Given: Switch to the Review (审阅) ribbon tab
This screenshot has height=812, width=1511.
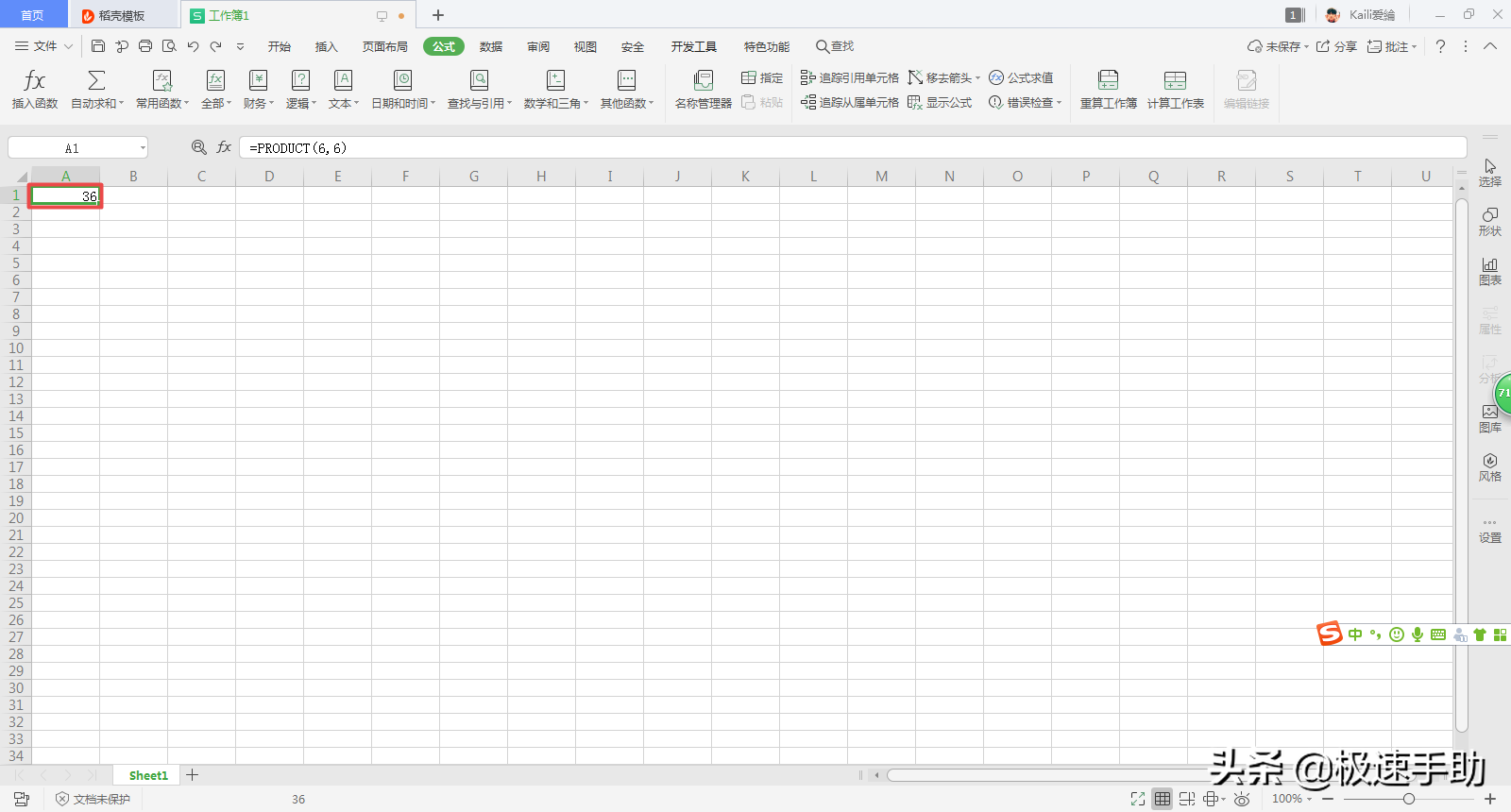Looking at the screenshot, I should click(x=538, y=46).
